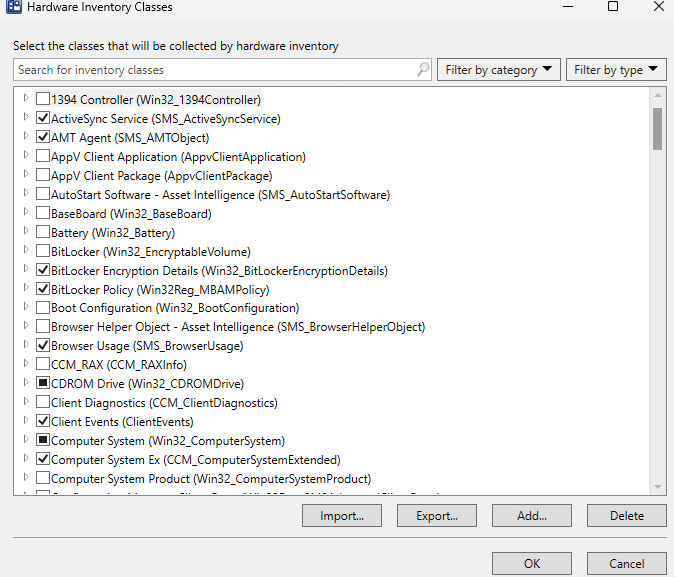This screenshot has height=577, width=674.
Task: Expand the BaseBoard node
Action: pos(26,212)
